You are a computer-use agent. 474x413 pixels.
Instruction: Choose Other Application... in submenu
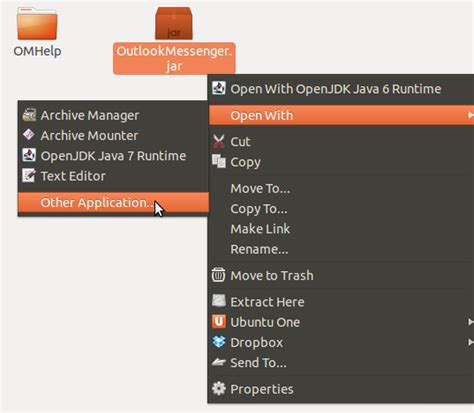[x=113, y=202]
